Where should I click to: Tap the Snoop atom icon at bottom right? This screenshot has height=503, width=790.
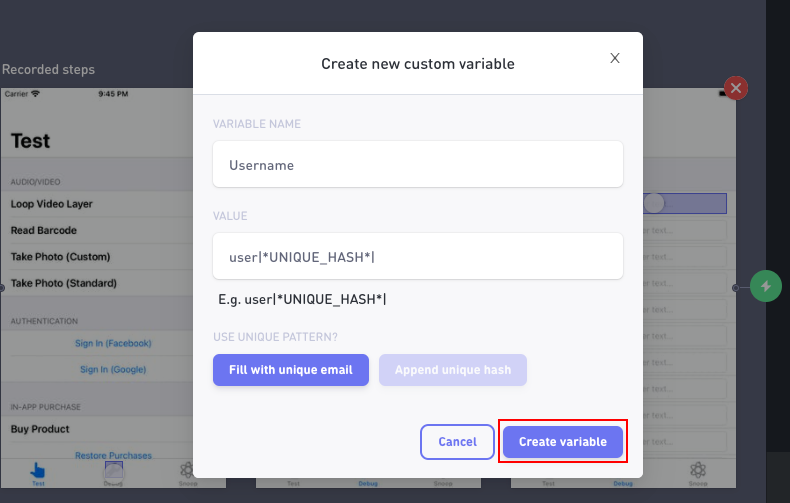click(x=698, y=470)
